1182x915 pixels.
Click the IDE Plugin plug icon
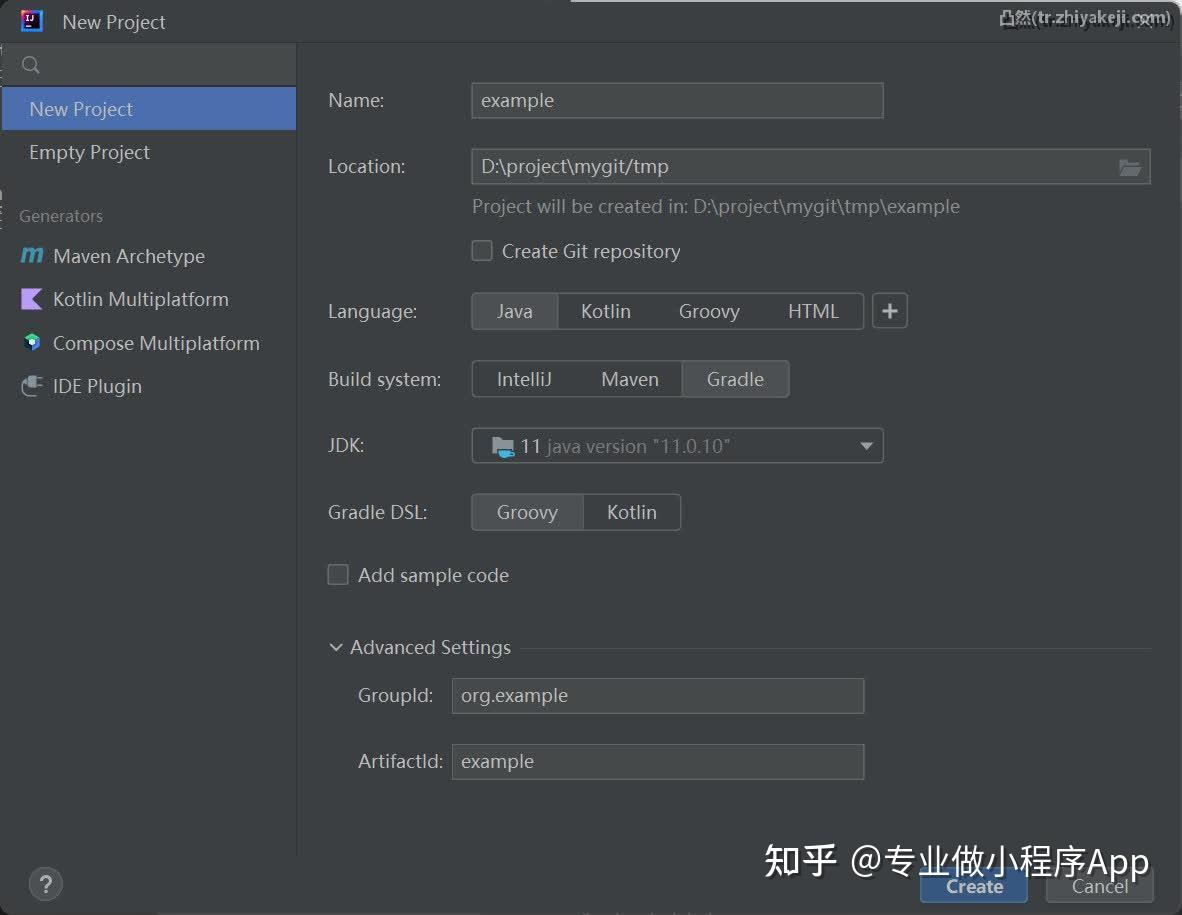tap(32, 386)
